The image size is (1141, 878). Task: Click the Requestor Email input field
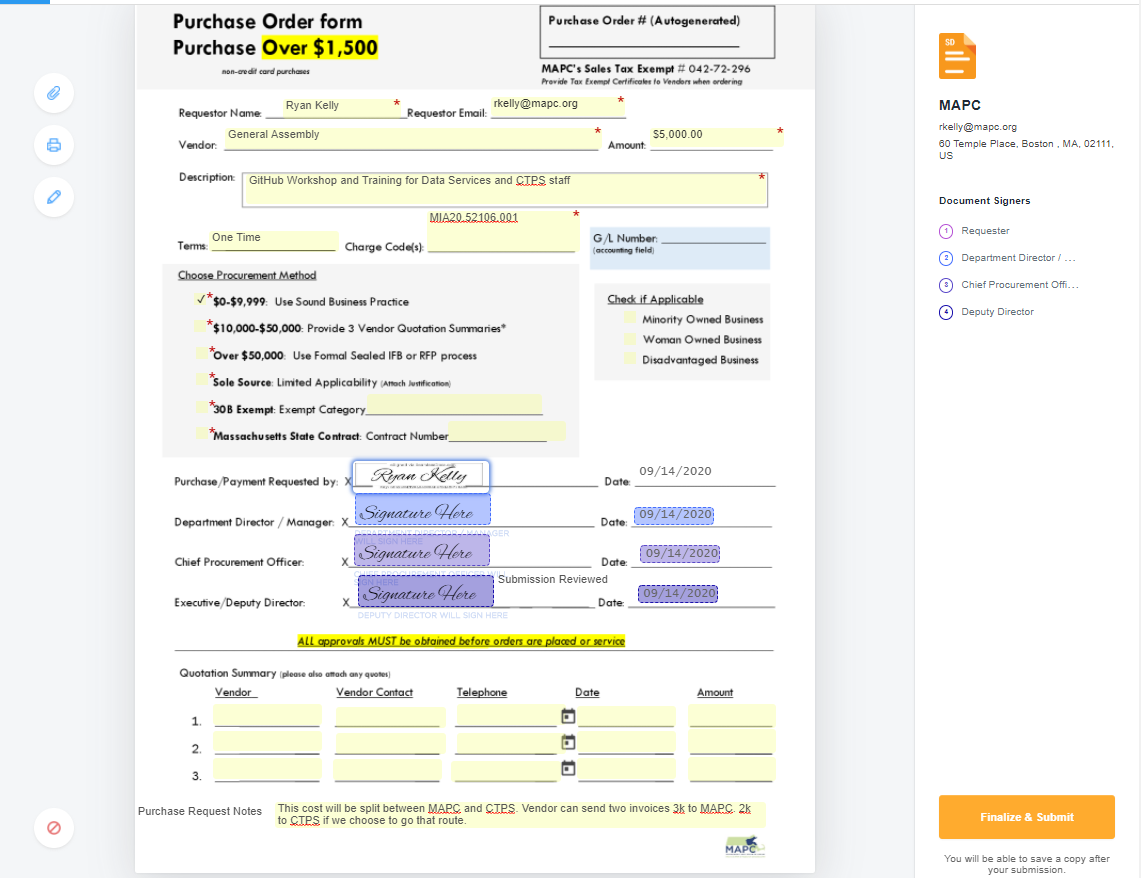tap(557, 106)
